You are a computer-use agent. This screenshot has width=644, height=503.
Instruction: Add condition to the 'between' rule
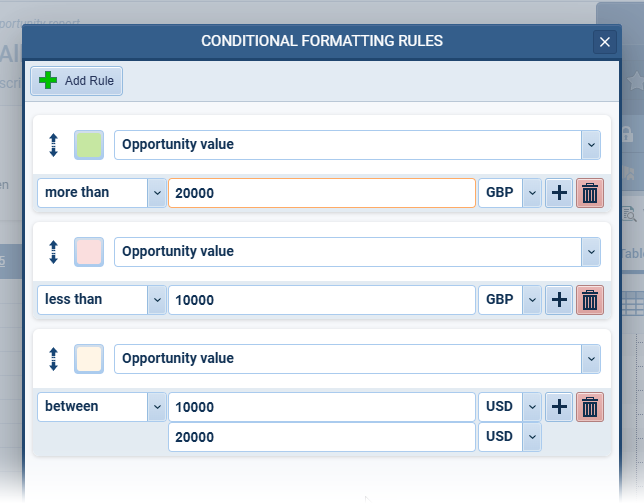pos(559,407)
